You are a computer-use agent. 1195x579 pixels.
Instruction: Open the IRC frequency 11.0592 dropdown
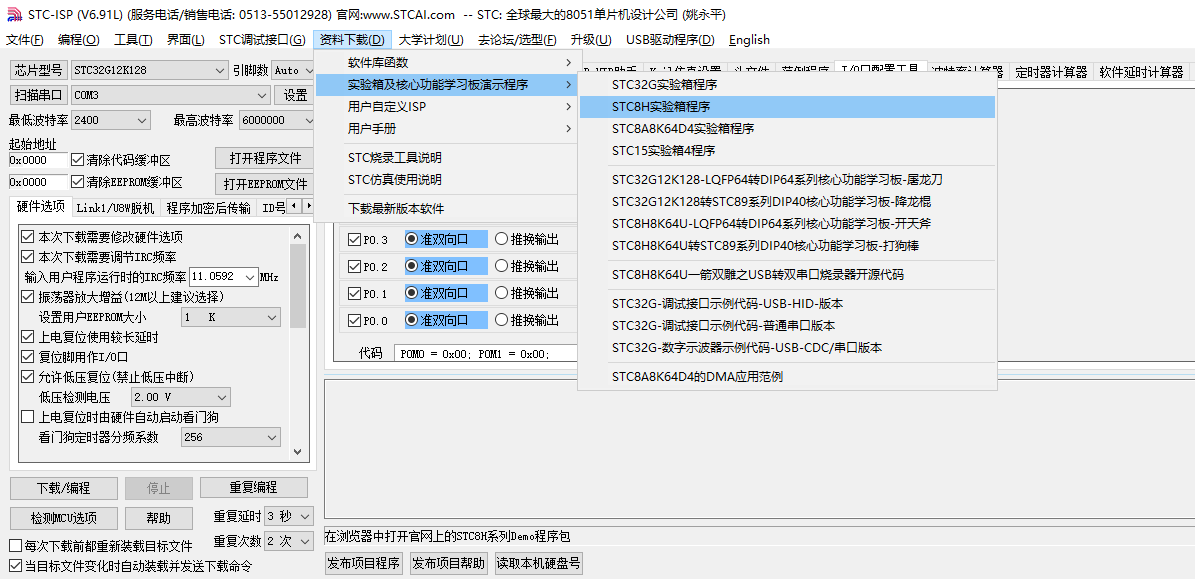click(x=223, y=277)
